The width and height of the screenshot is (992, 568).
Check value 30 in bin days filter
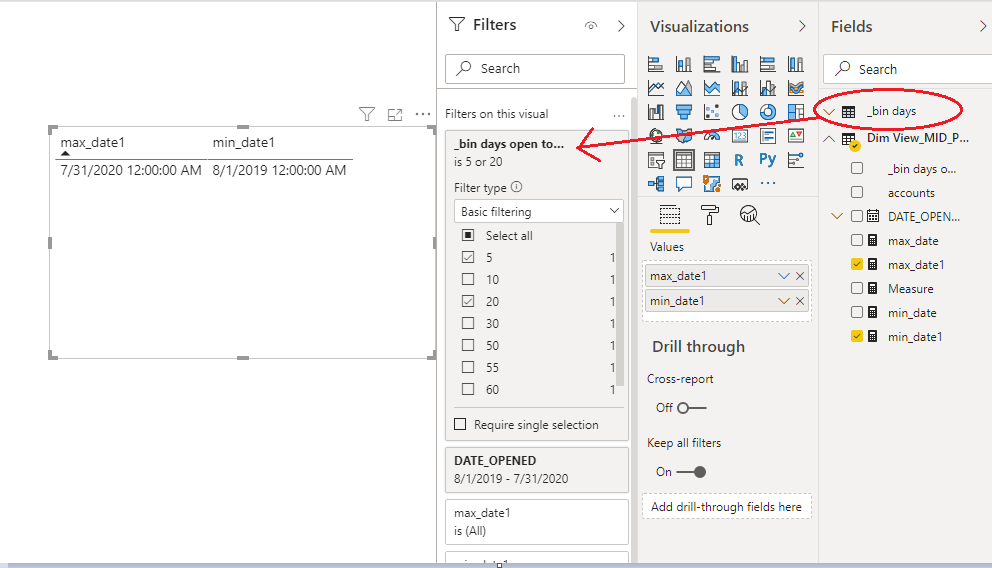tap(468, 323)
